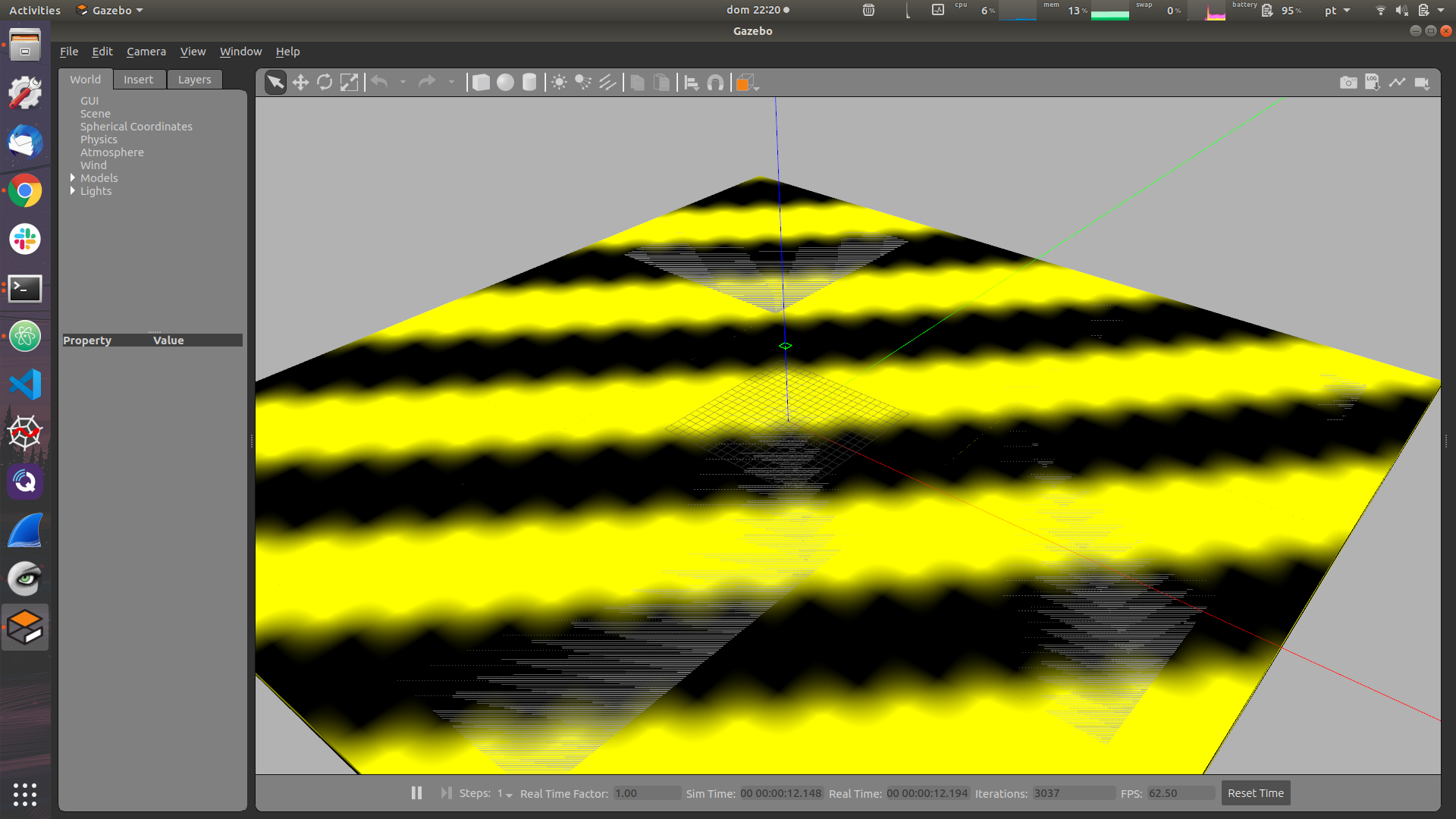
Task: Switch to the Insert tab
Action: pos(138,80)
